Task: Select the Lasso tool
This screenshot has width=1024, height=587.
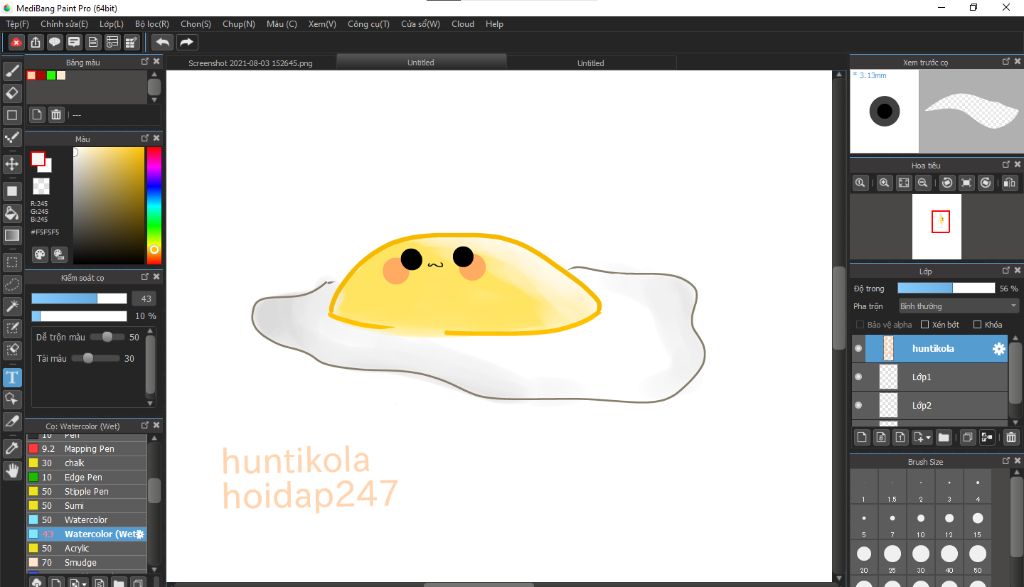Action: coord(12,285)
